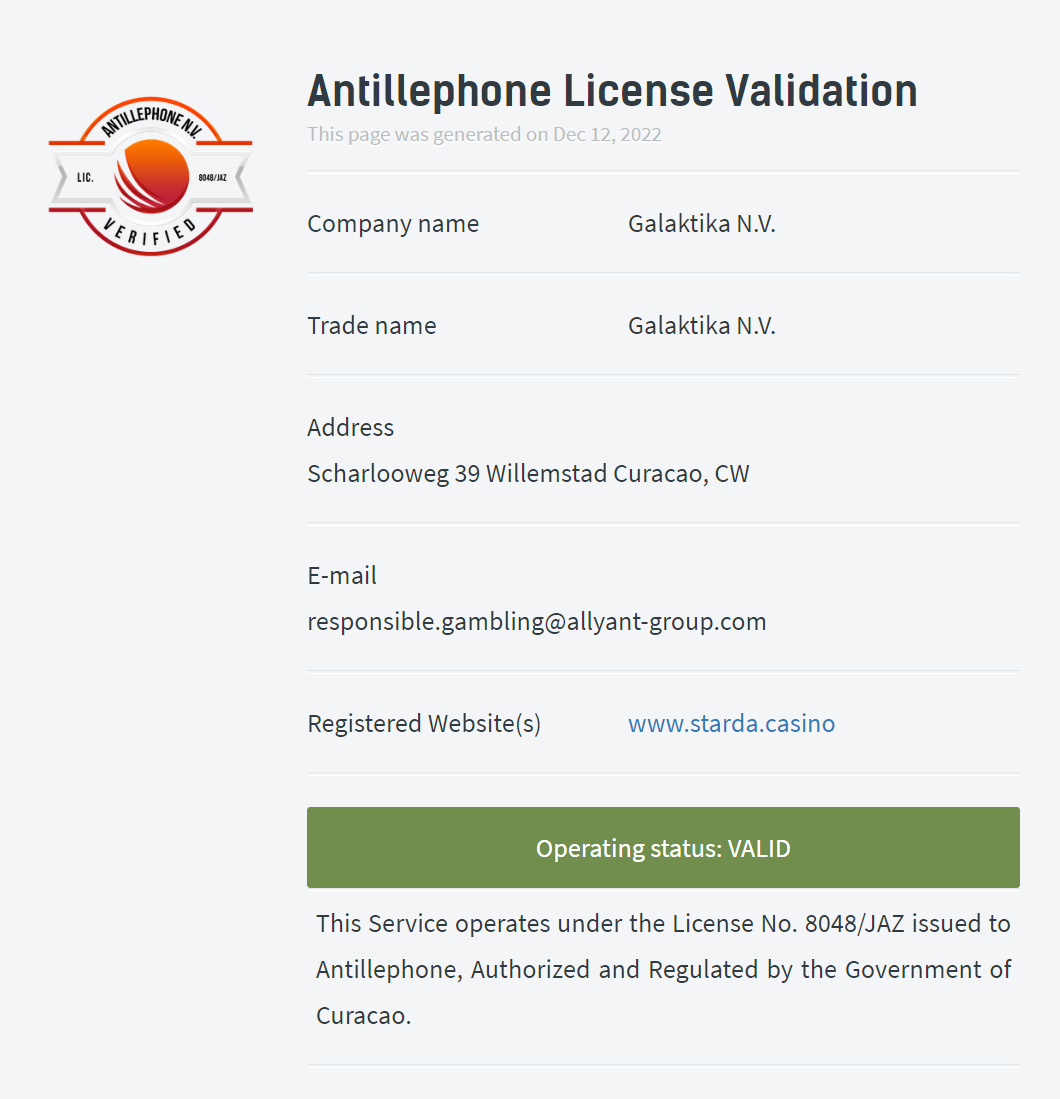Click Galaktika N.V. company name value
This screenshot has width=1060, height=1099.
pos(702,224)
